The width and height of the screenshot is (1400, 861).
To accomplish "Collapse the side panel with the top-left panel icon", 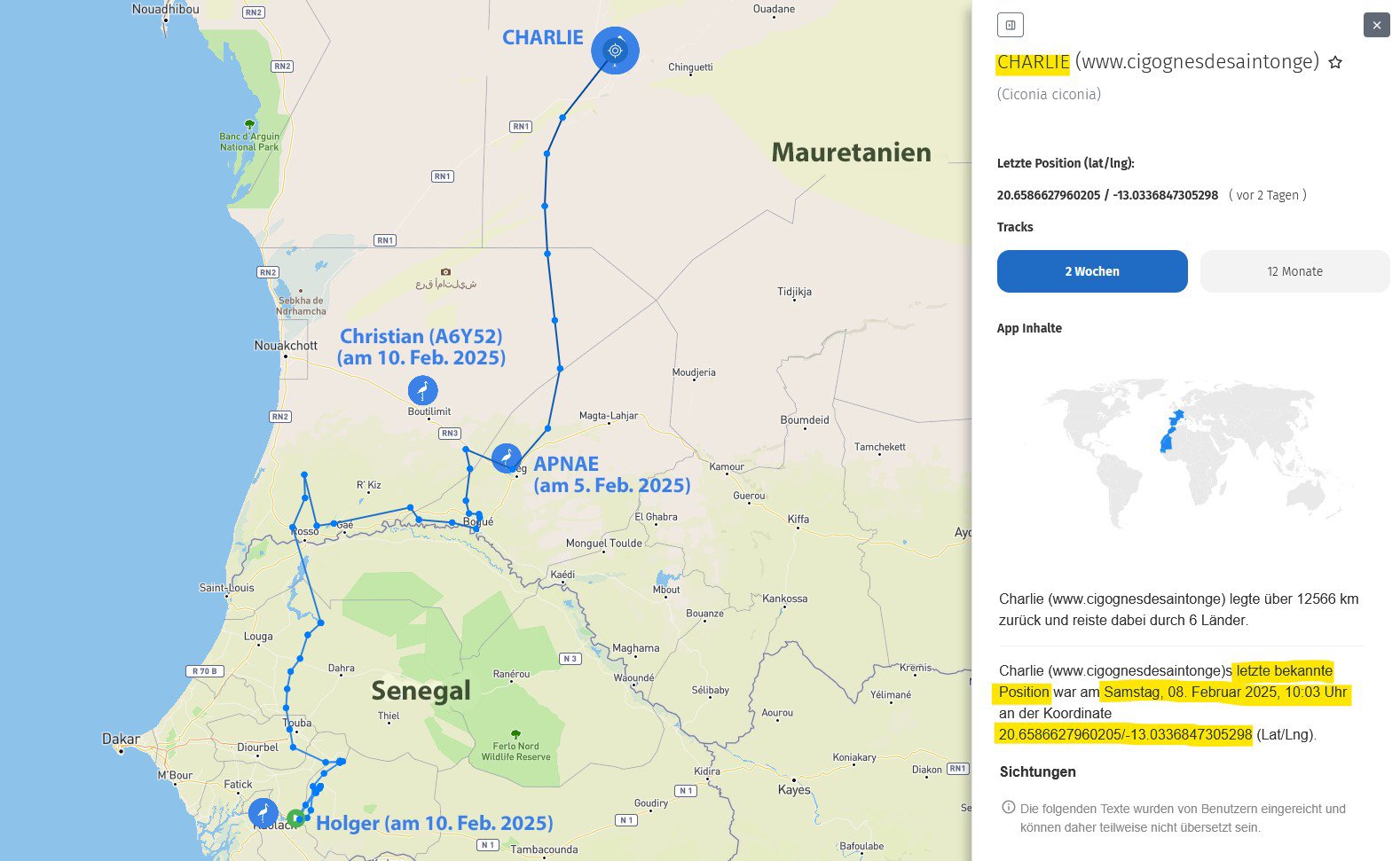I will coord(1010,25).
